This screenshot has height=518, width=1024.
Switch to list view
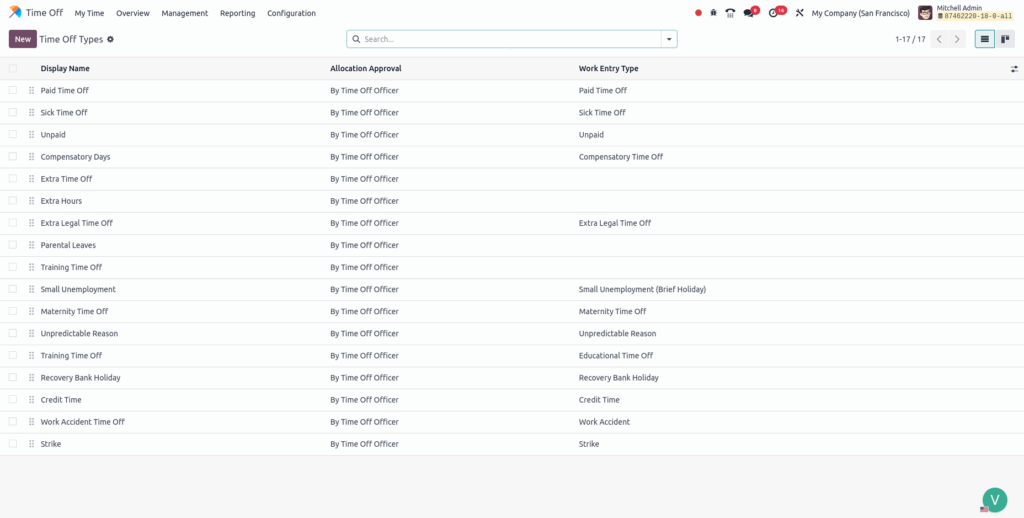point(985,39)
